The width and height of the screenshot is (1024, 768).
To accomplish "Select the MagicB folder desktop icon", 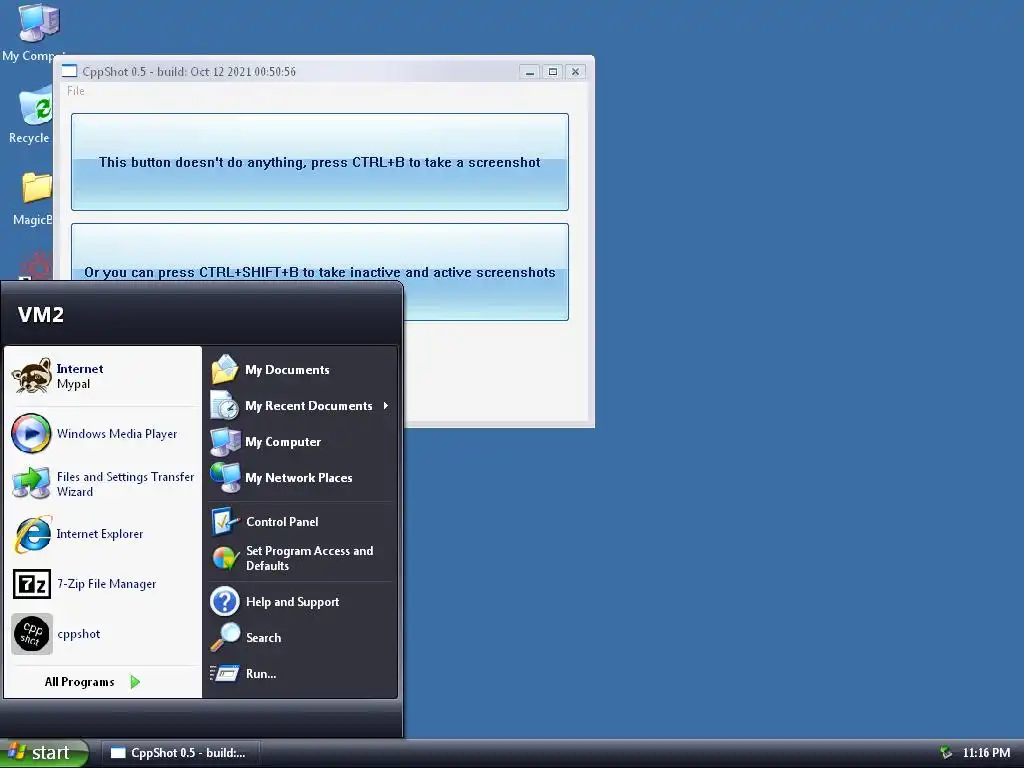I will [37, 188].
